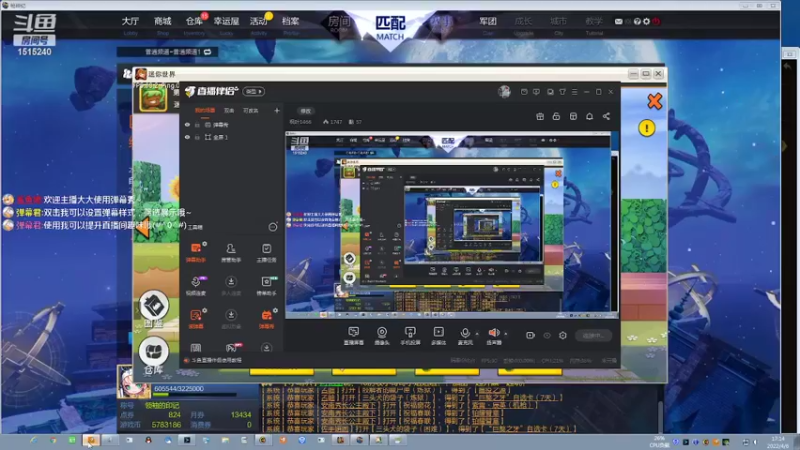Click the lock icon in companion top-right toolbar
Viewport: 800px width, 450px height.
[556, 116]
